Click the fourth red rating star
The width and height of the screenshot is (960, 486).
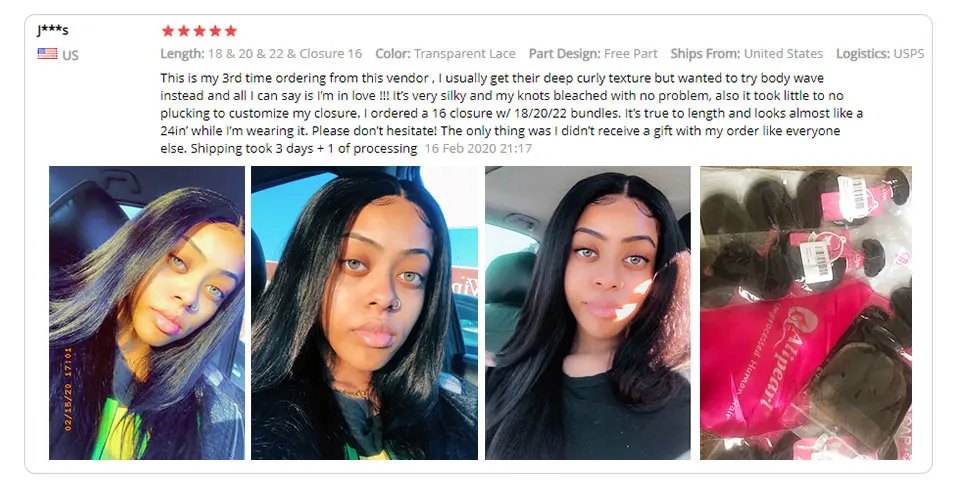(x=215, y=31)
